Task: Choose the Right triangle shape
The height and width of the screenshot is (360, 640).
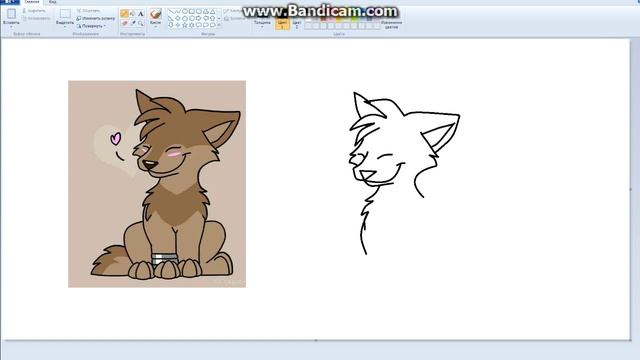Action: point(171,18)
